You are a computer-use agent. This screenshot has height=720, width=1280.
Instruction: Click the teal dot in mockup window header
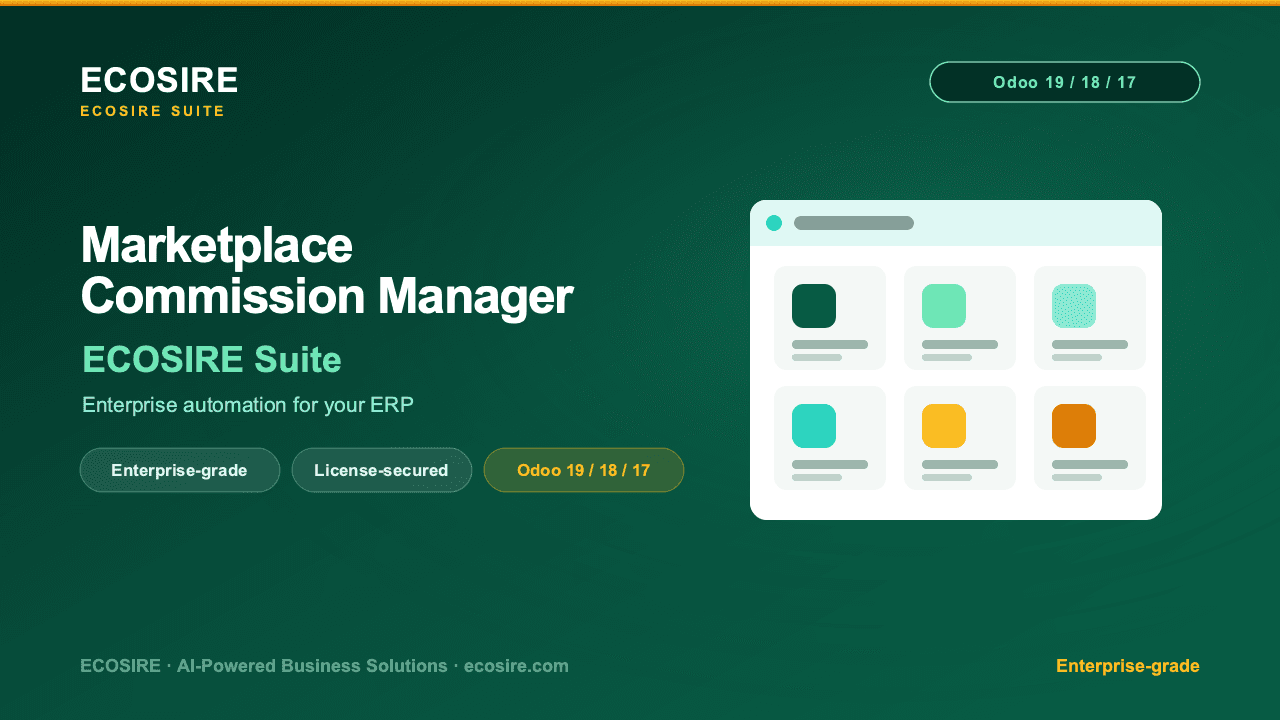774,223
